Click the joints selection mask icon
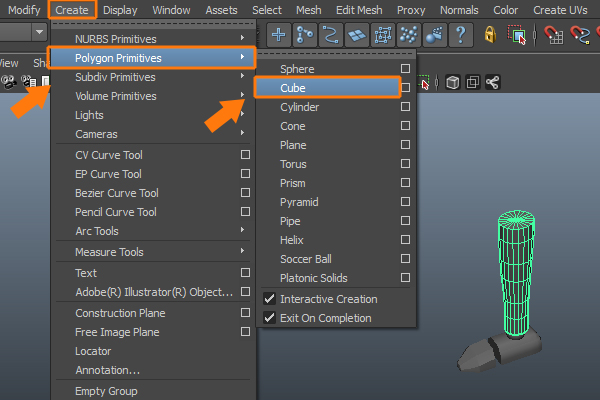Image resolution: width=600 pixels, height=400 pixels. 305,35
